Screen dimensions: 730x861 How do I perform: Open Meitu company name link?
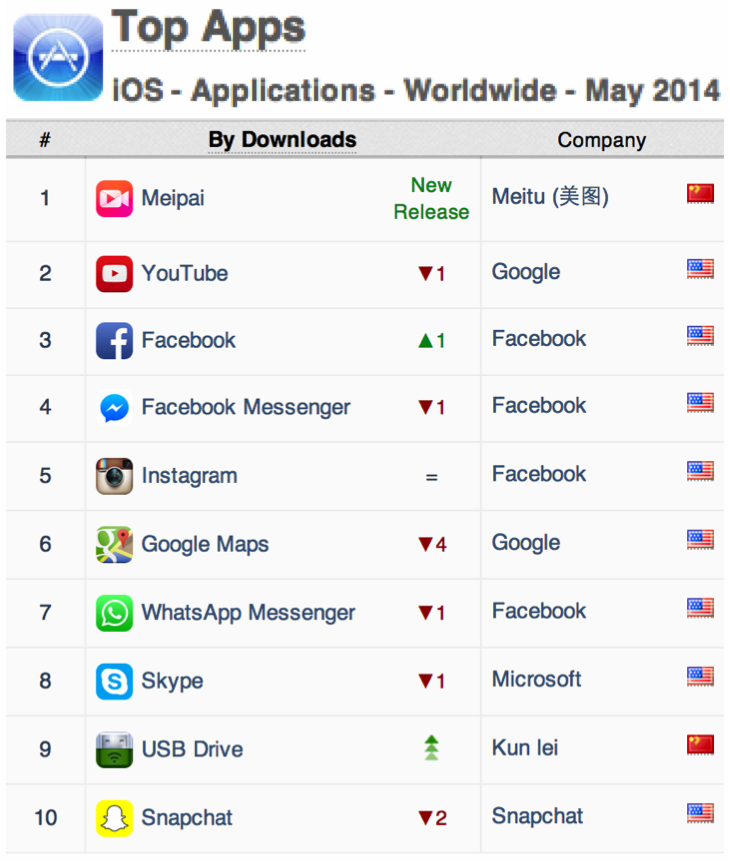(549, 197)
